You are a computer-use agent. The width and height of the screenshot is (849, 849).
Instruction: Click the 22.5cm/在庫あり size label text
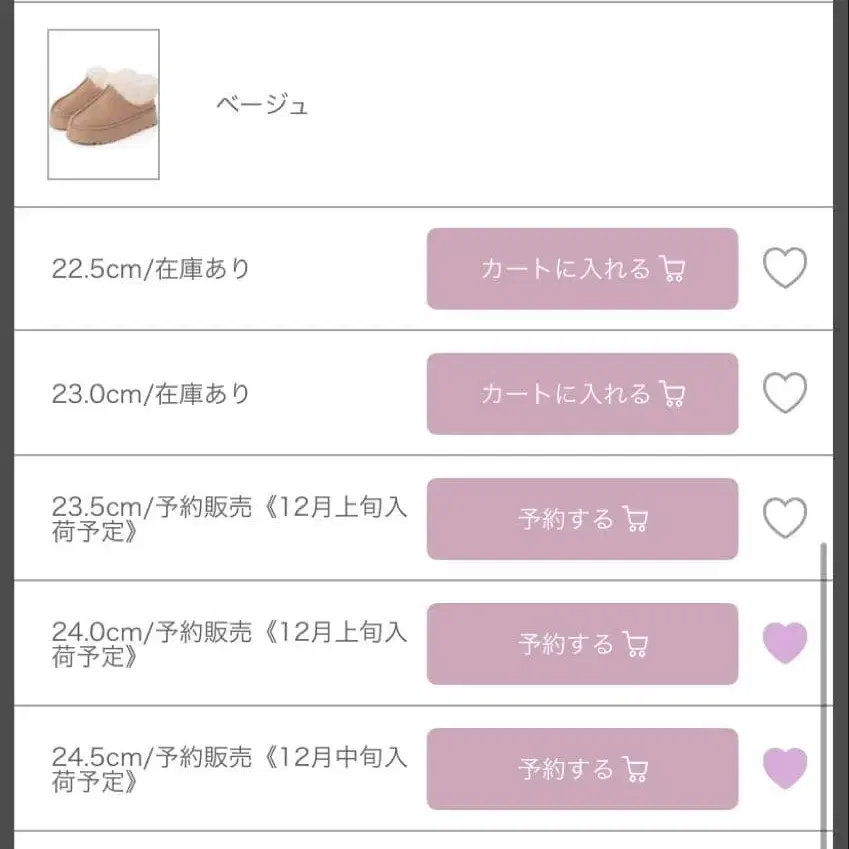(x=151, y=268)
